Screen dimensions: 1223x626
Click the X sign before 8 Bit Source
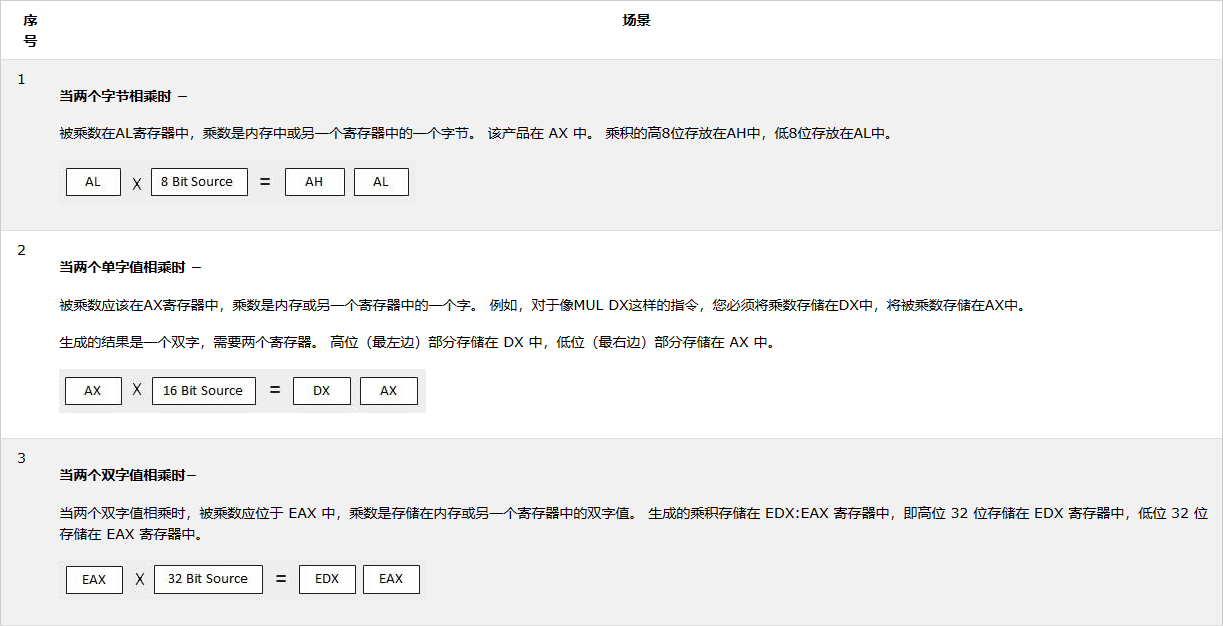click(137, 183)
